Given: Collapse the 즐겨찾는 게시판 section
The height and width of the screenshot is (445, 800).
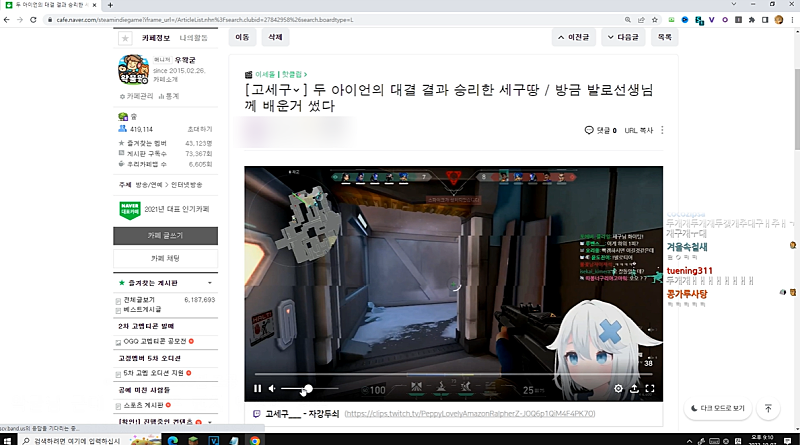Looking at the screenshot, I should tap(210, 283).
